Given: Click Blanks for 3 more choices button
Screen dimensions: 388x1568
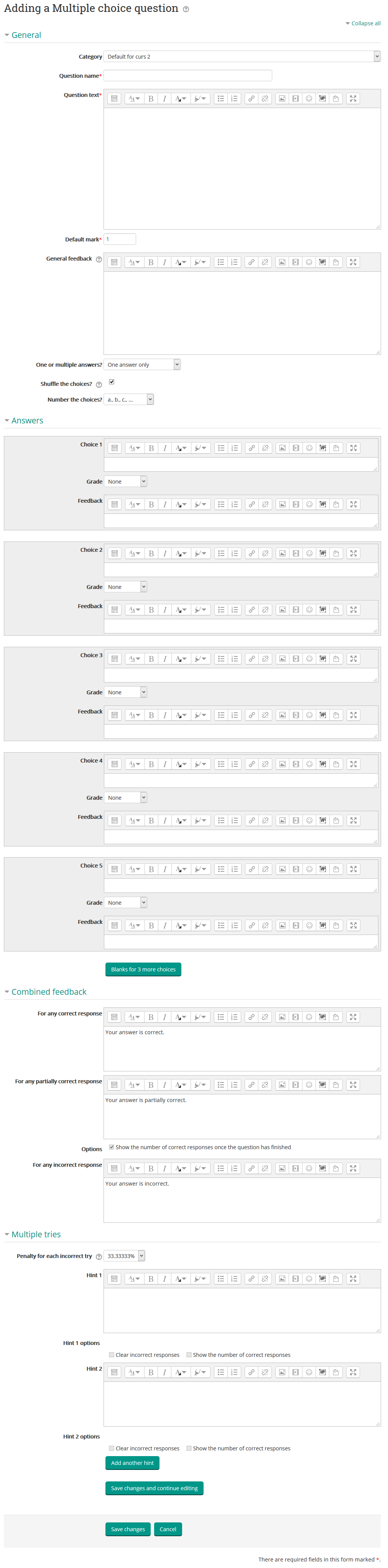Looking at the screenshot, I should [x=143, y=969].
